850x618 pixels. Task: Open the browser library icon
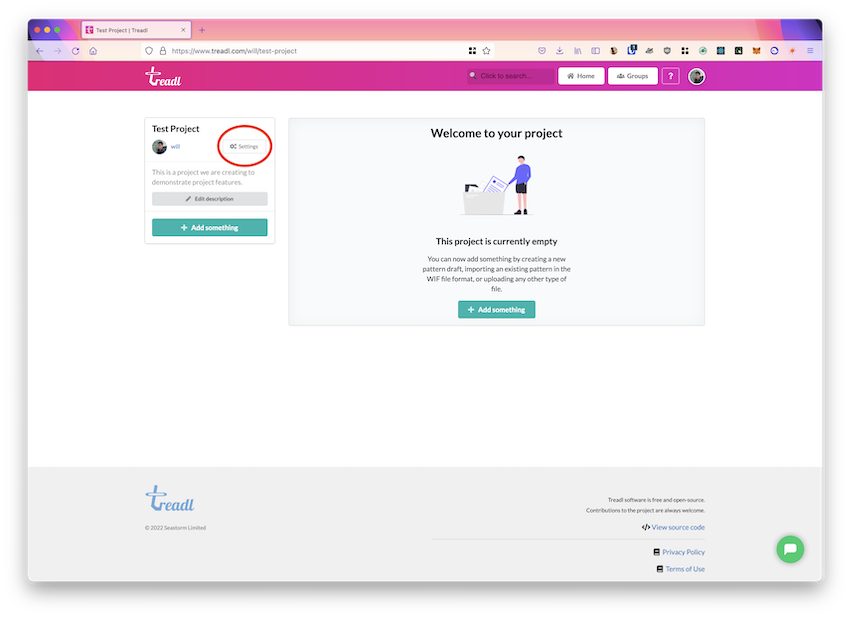pyautogui.click(x=577, y=51)
